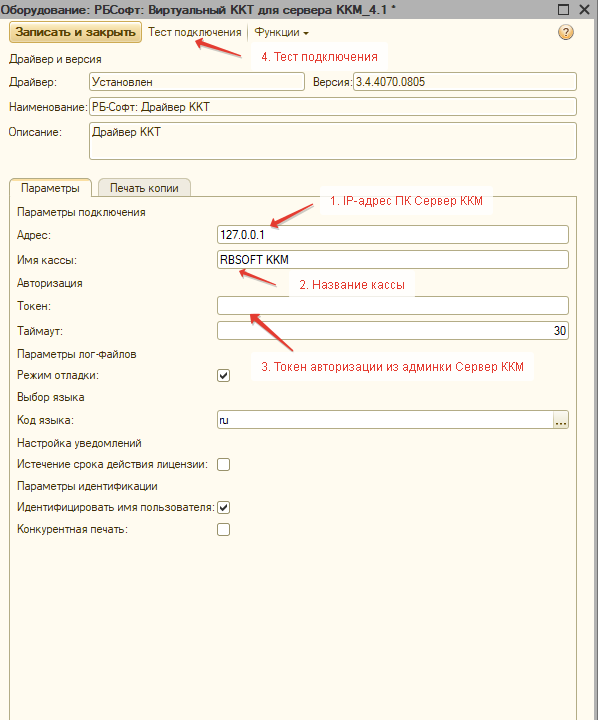Uncheck the 'Режим отладки' checkbox
The width and height of the screenshot is (598, 720).
[x=224, y=376]
